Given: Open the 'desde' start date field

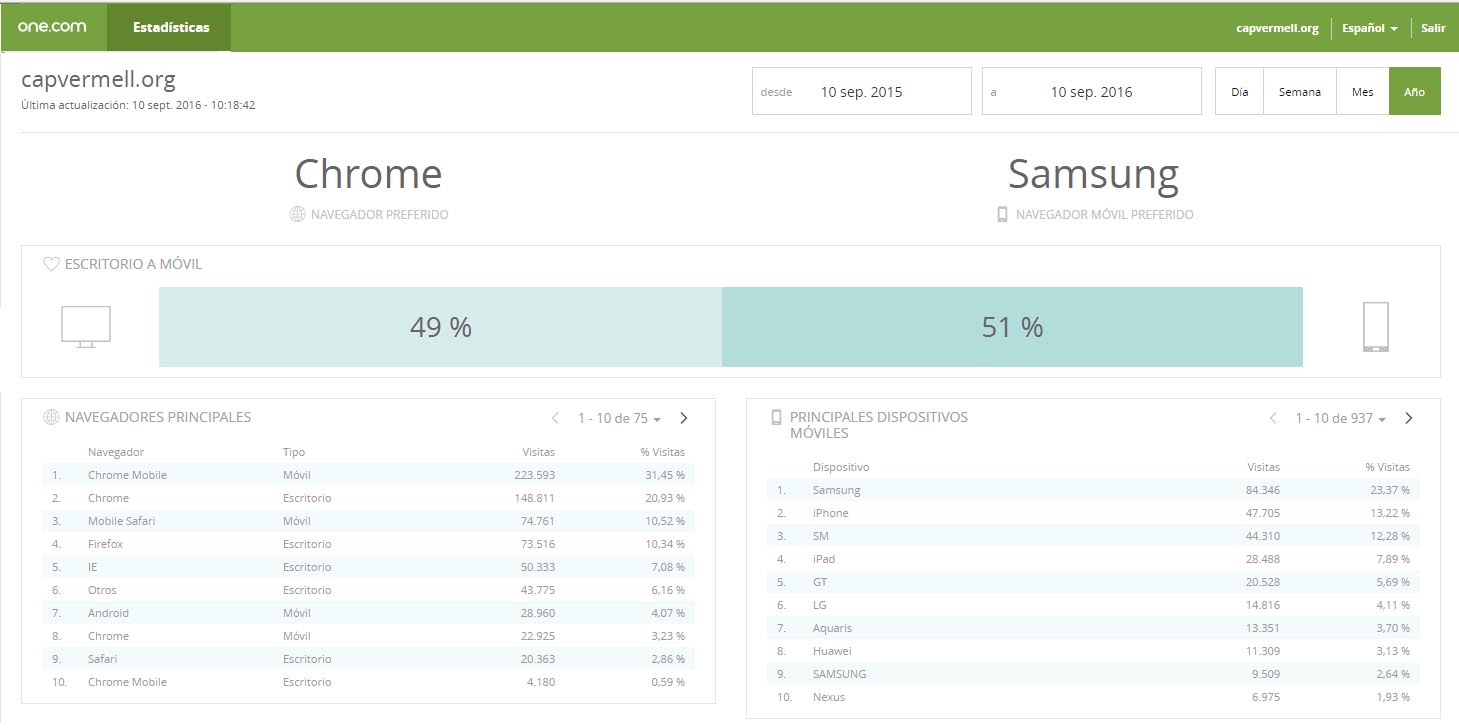Looking at the screenshot, I should [861, 91].
